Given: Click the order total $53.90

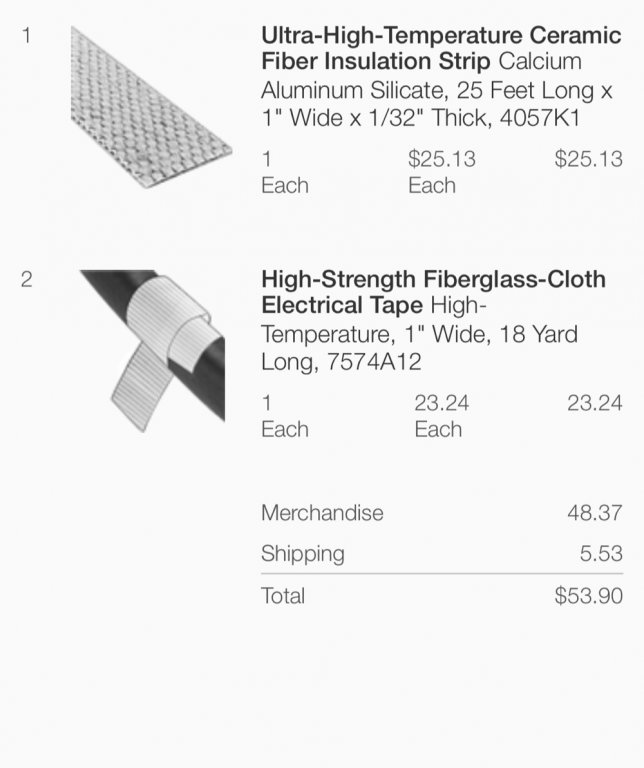Looking at the screenshot, I should 588,596.
